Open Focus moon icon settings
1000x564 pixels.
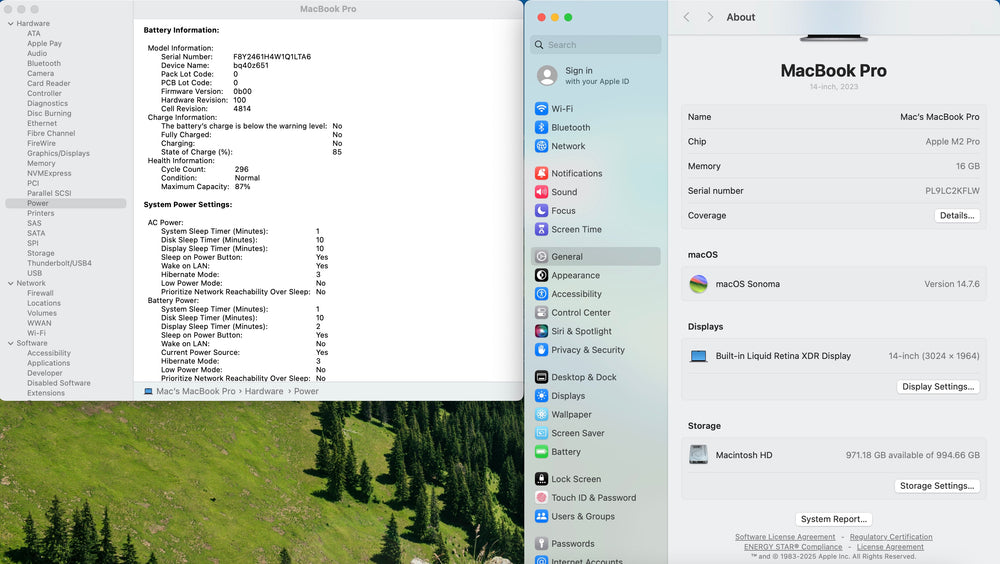[541, 210]
